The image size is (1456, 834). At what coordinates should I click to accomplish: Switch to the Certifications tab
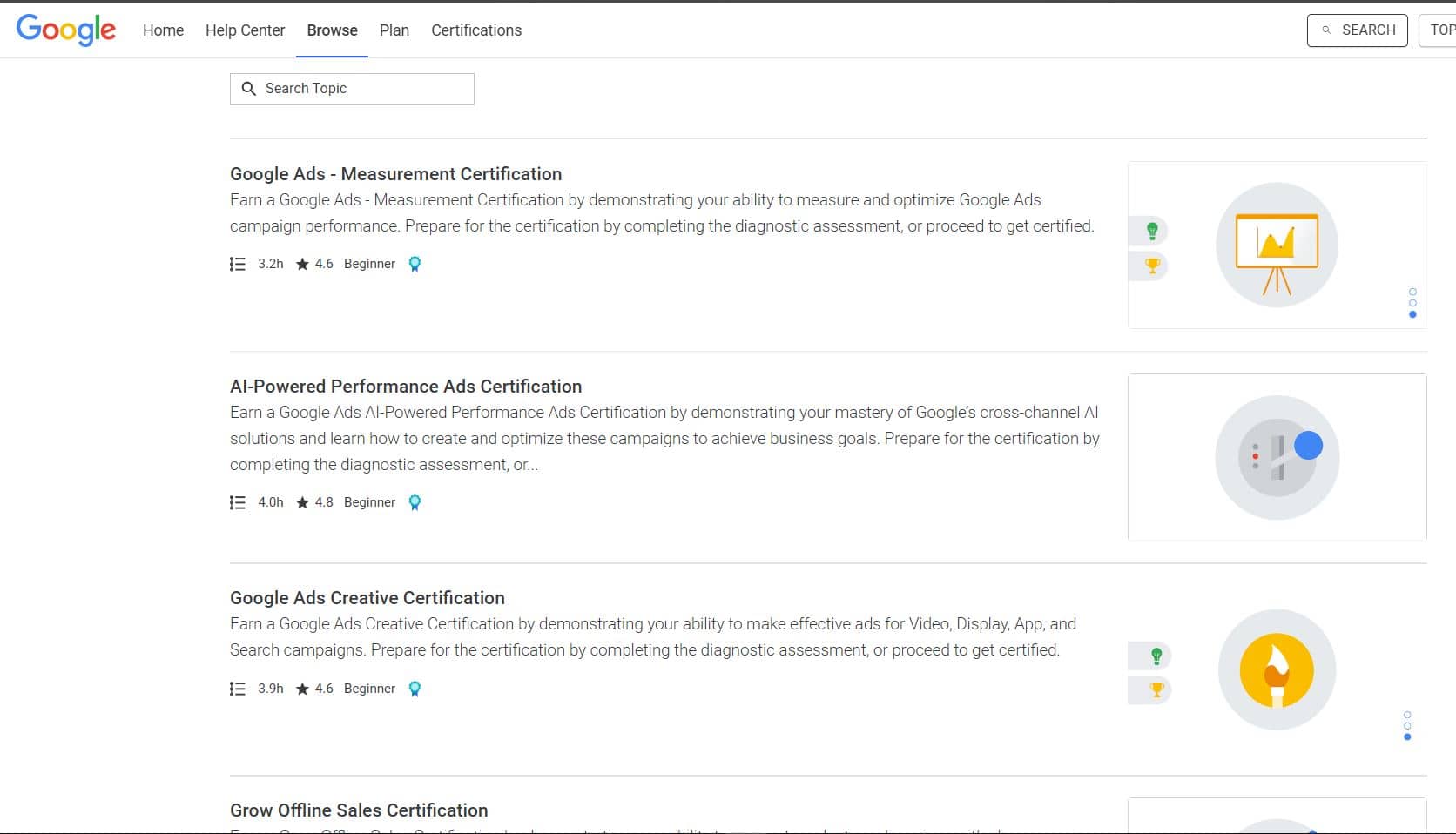(476, 30)
